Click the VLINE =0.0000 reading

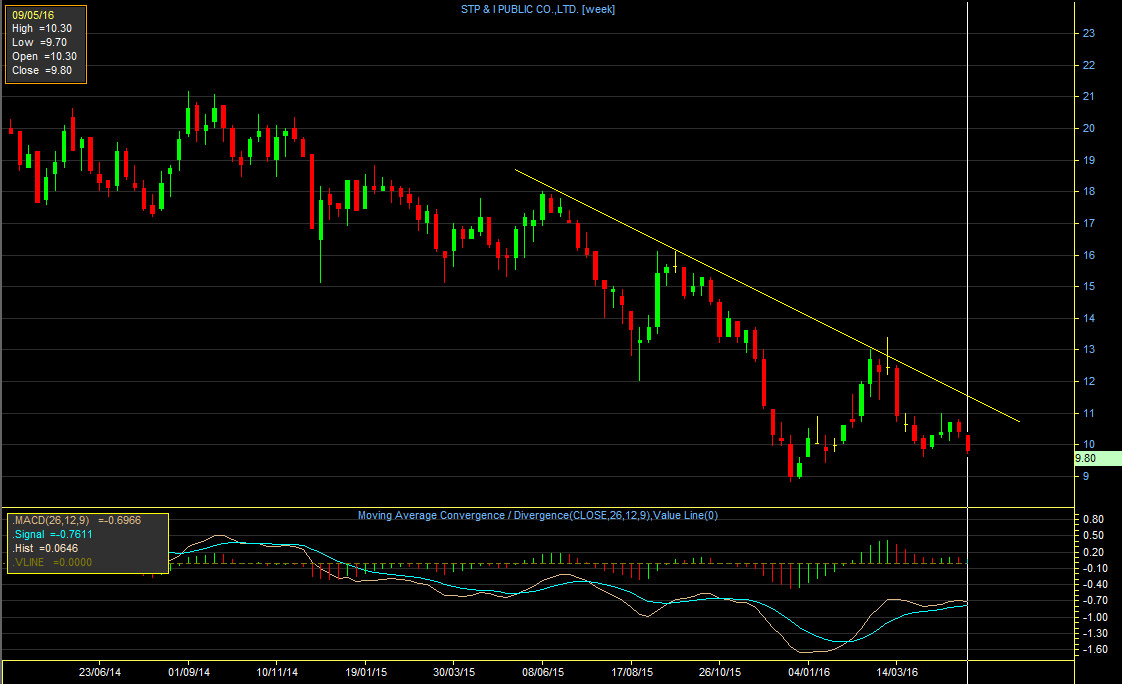[52, 562]
